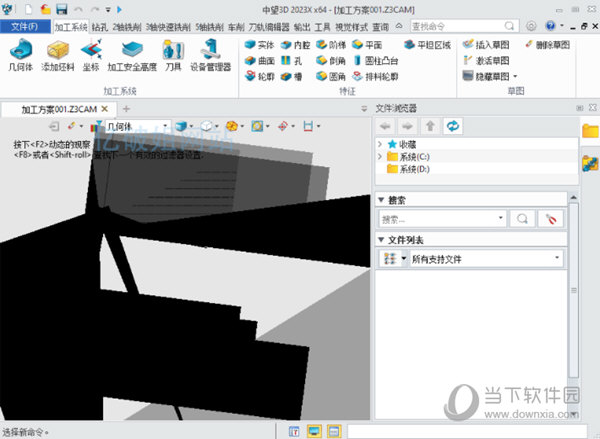Image resolution: width=600 pixels, height=439 pixels.
Task: Click the new file icon in title bar
Action: 29,9
